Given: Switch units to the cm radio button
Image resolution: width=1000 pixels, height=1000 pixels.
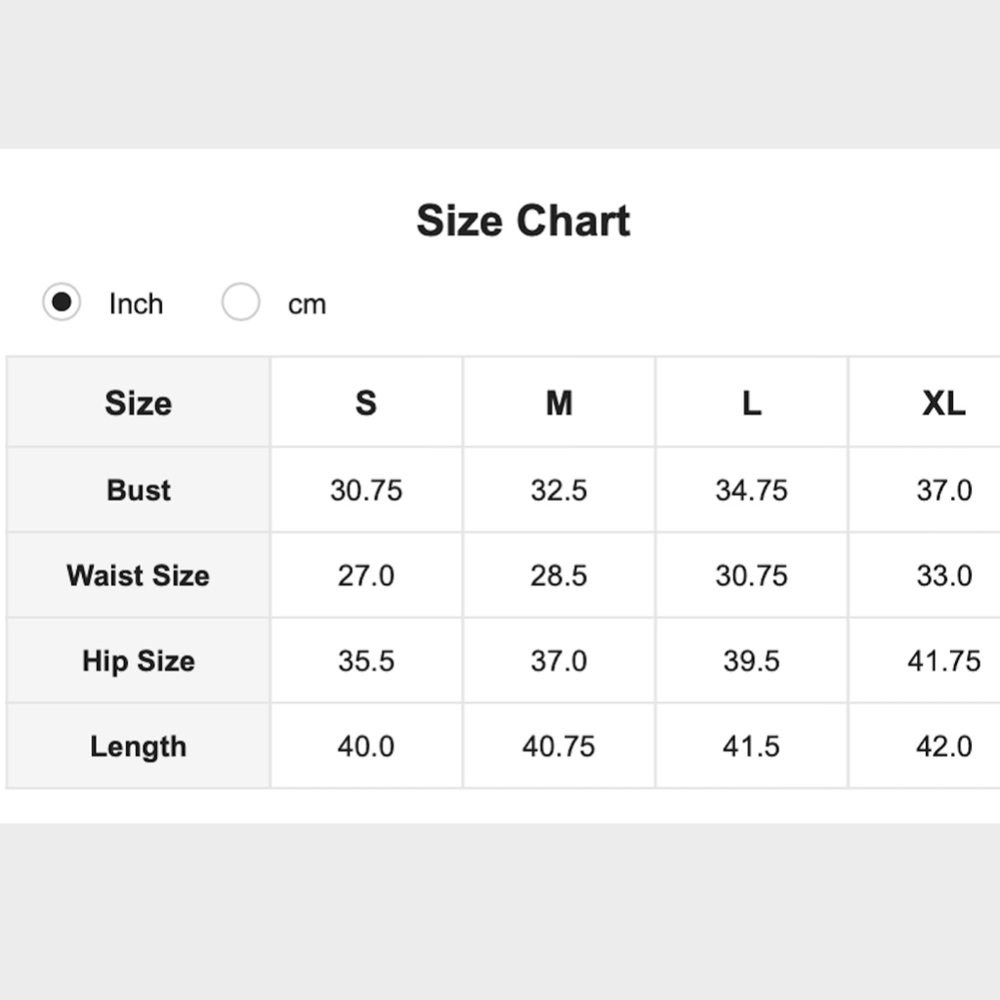Looking at the screenshot, I should point(241,302).
